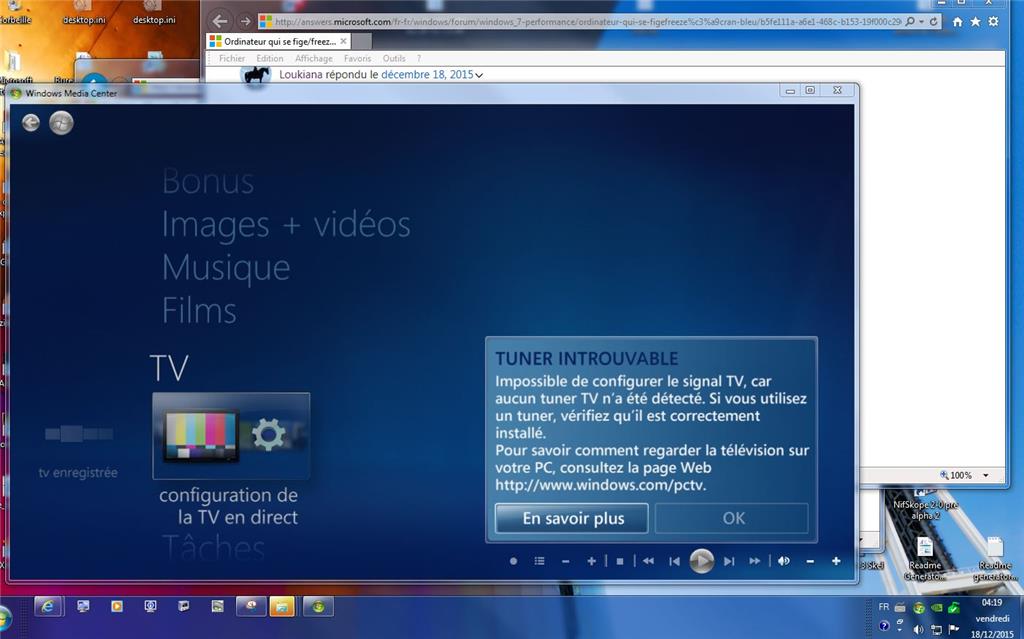Click OK in the Tuner introuvable dialog
Screen dimensions: 1024x639
pyautogui.click(x=732, y=518)
